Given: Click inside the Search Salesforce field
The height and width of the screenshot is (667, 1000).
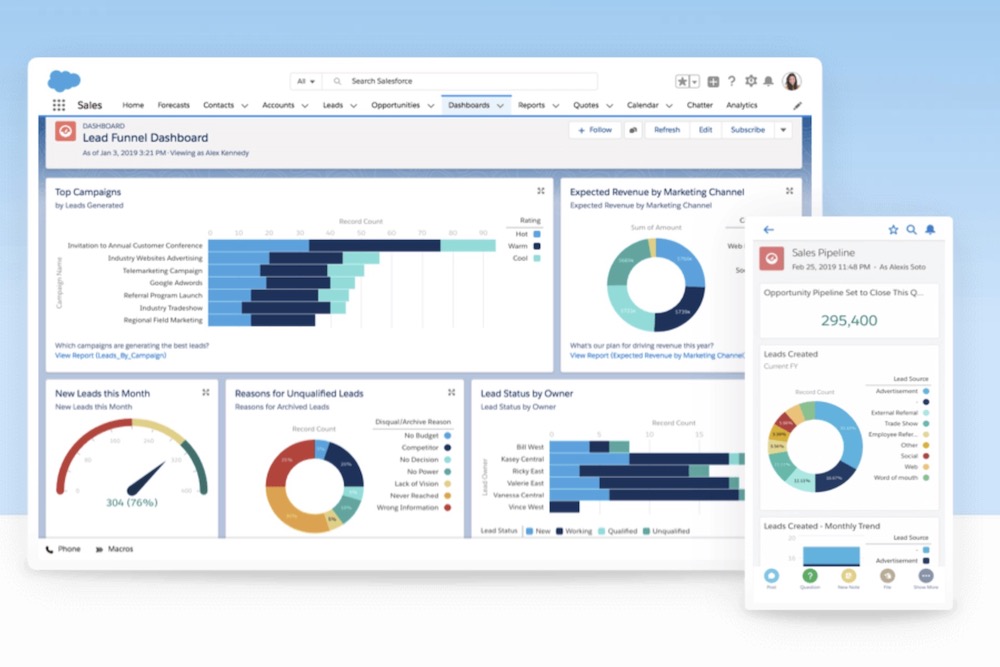Looking at the screenshot, I should click(420, 81).
